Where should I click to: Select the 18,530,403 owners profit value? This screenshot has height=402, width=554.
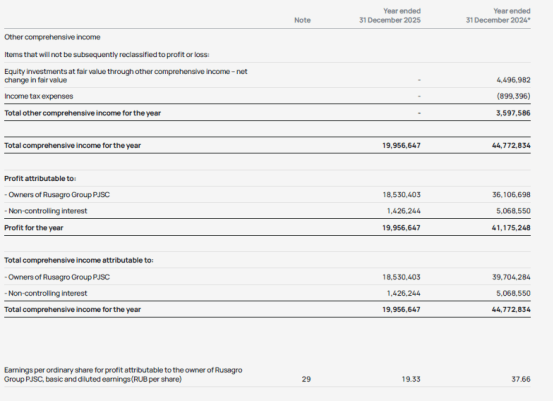click(x=401, y=195)
